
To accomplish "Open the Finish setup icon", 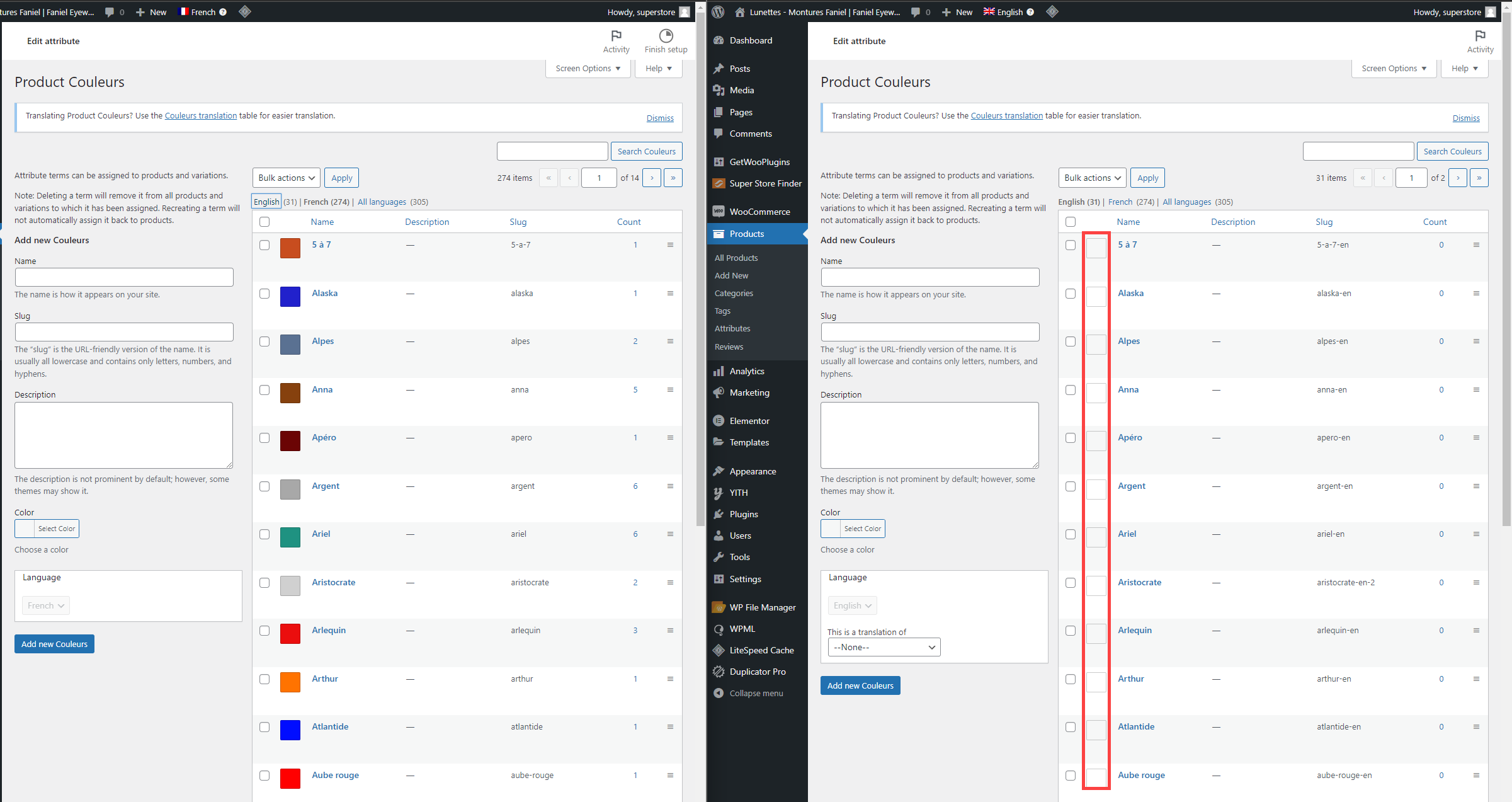I will click(x=666, y=36).
